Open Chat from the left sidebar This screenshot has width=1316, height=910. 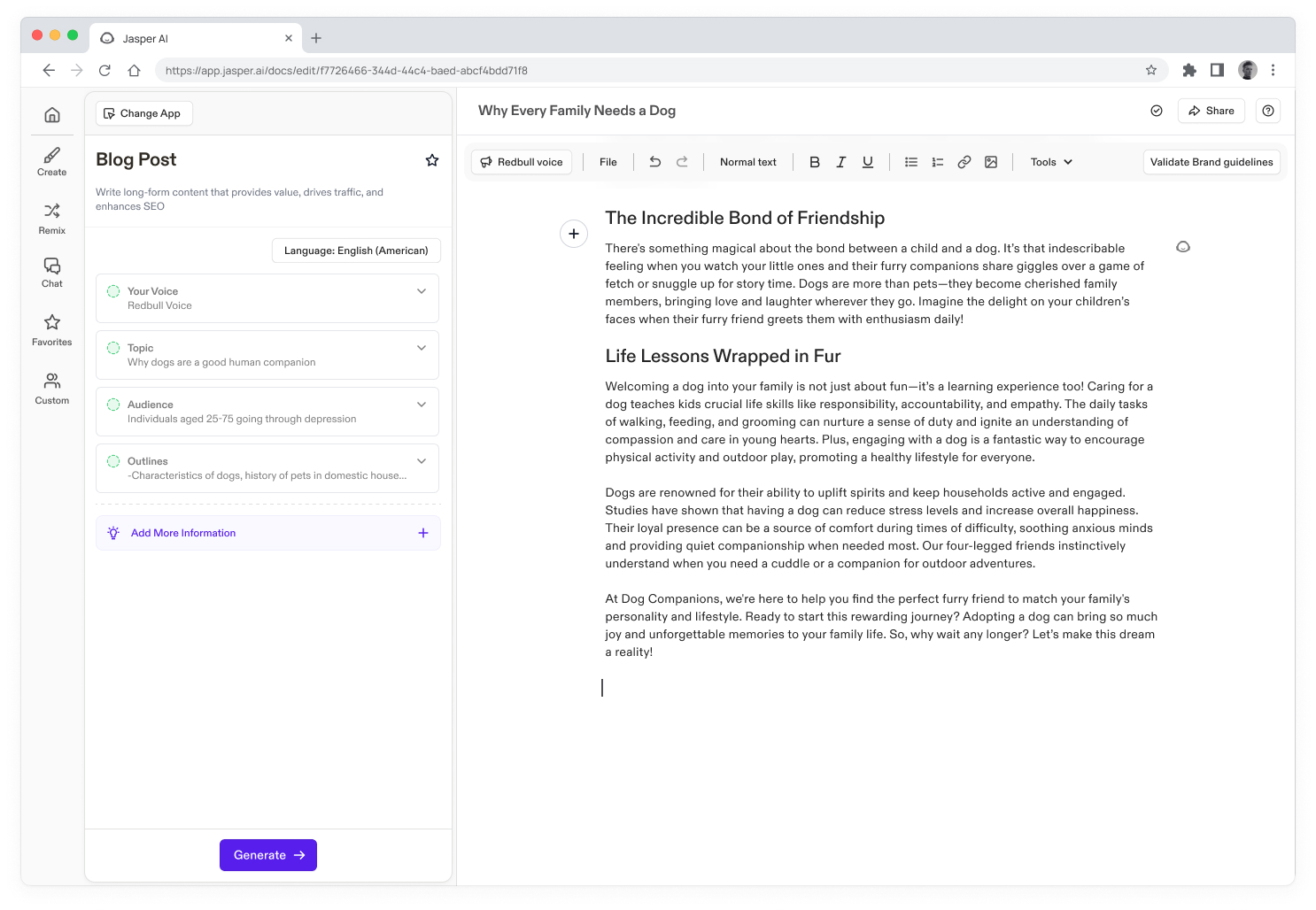(x=52, y=273)
